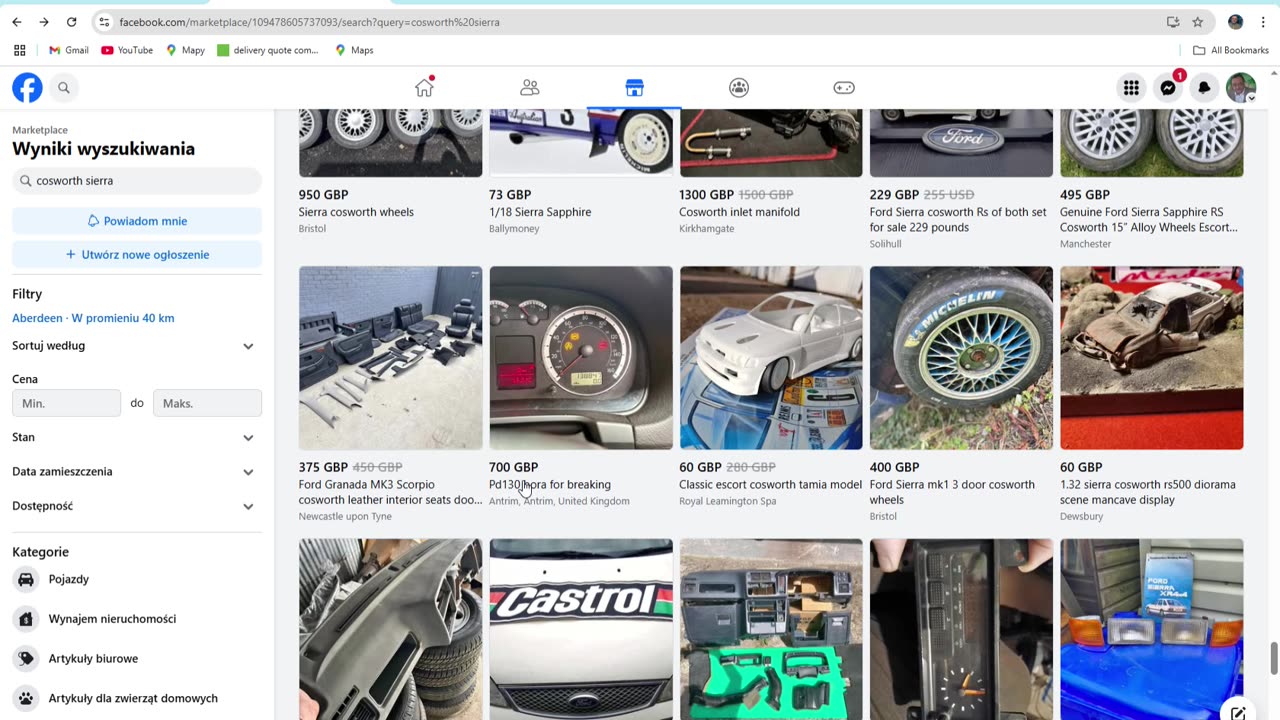The width and height of the screenshot is (1280, 720).
Task: Open the Gaming tab icon
Action: pyautogui.click(x=844, y=88)
